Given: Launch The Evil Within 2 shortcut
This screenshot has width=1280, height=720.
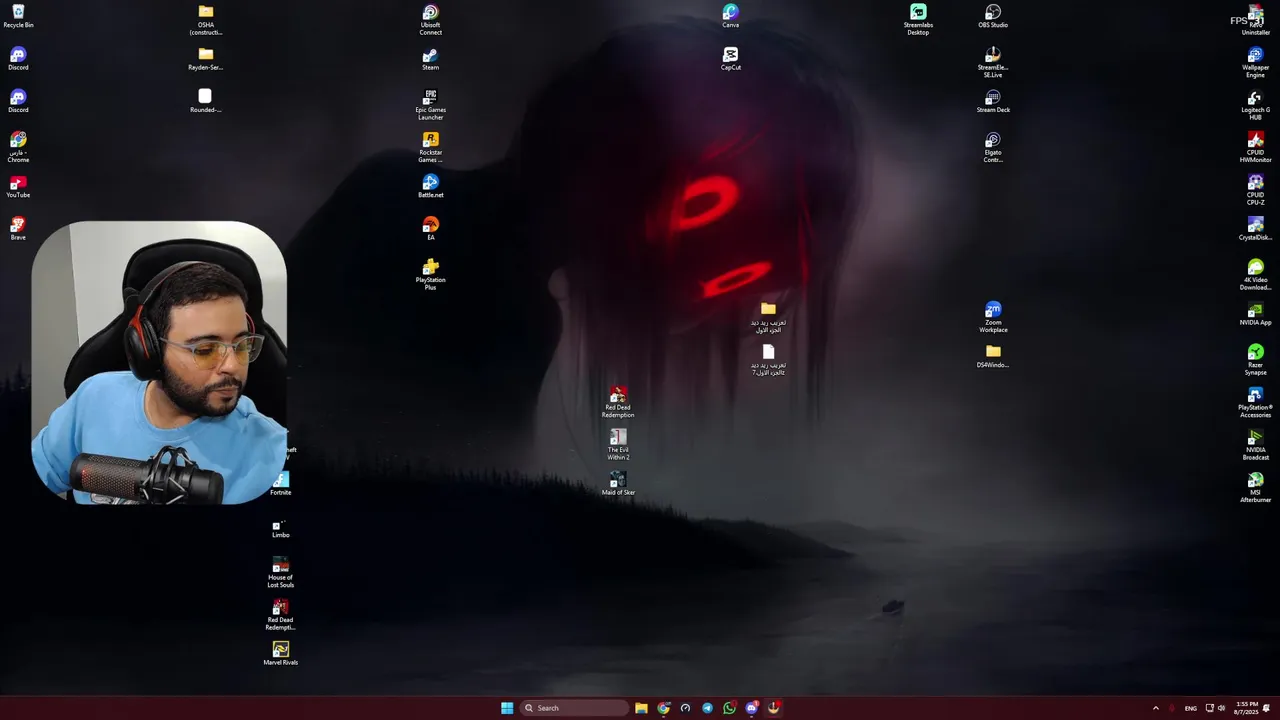Looking at the screenshot, I should [x=618, y=444].
